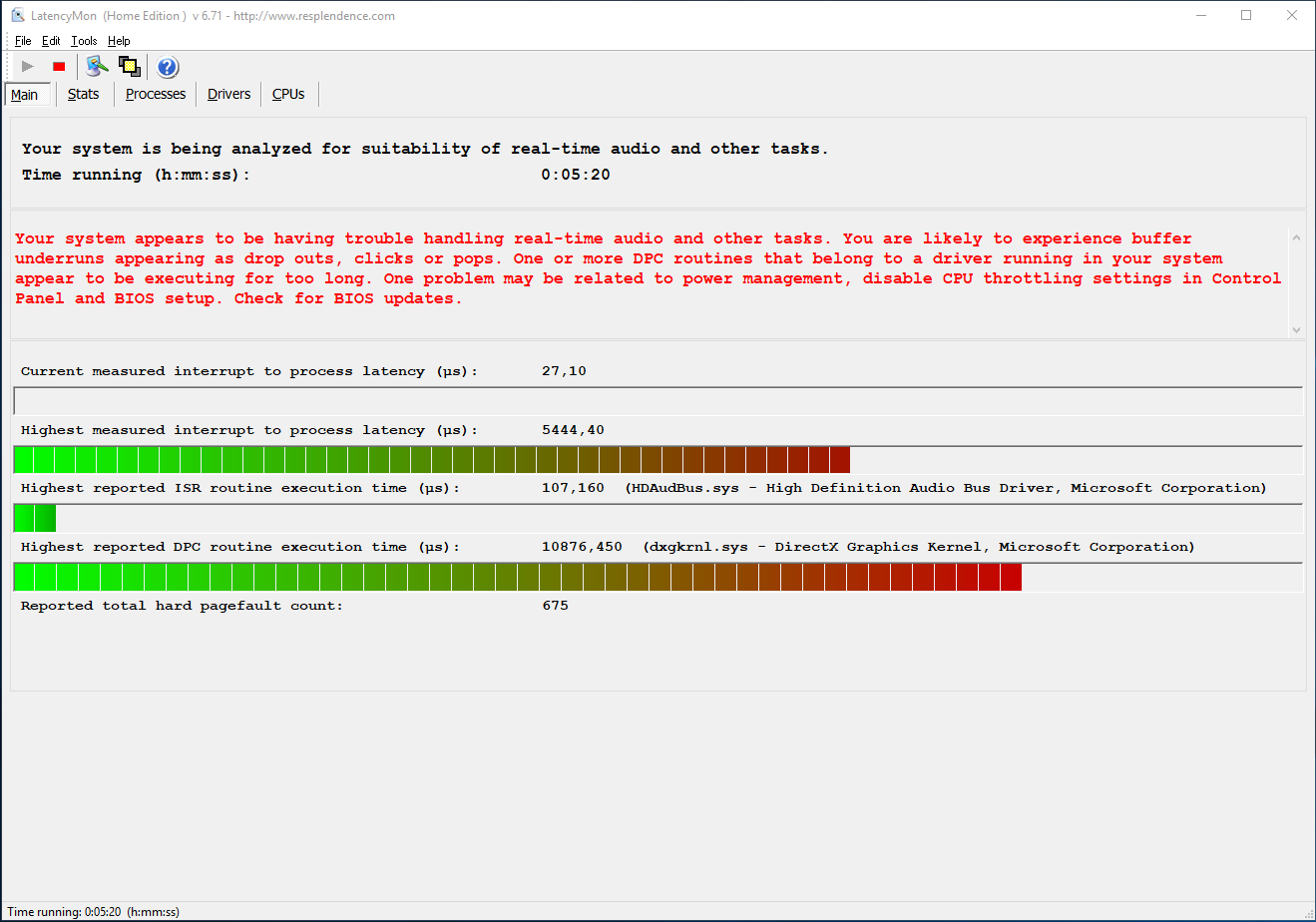Select the current latency value "27,10"

564,371
